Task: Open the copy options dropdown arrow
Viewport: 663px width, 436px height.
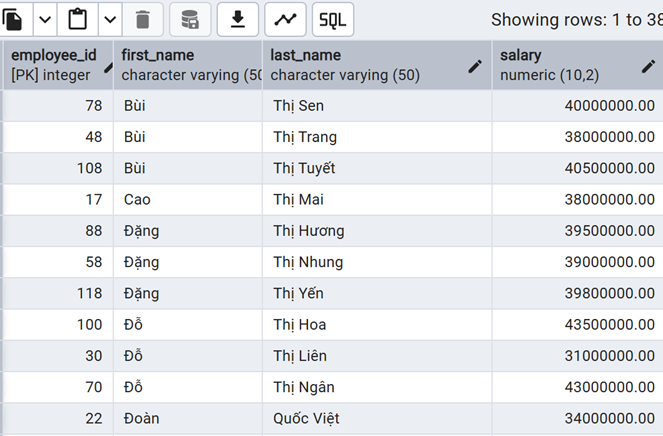Action: 46,19
